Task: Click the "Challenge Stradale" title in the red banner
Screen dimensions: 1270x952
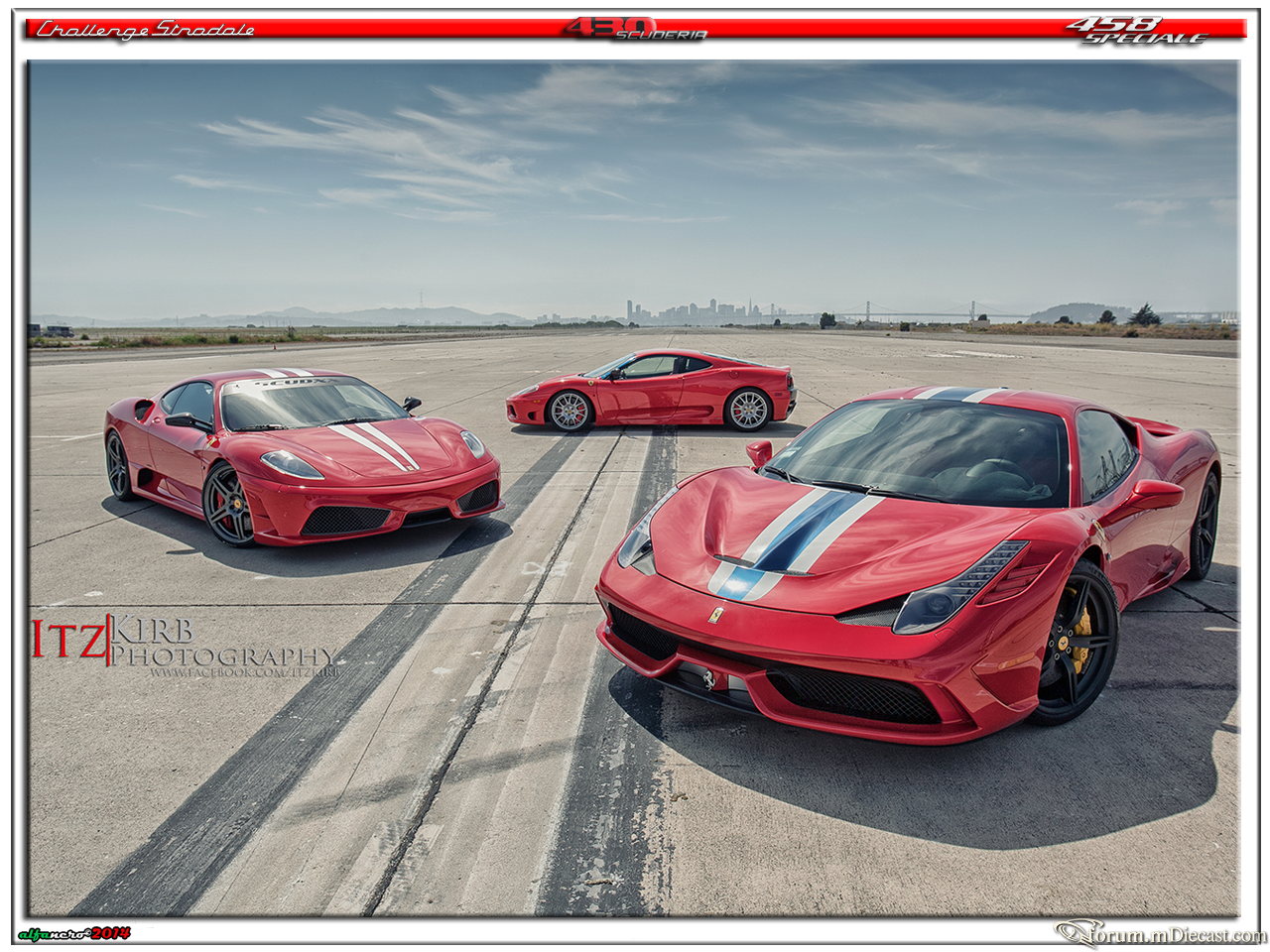Action: click(145, 30)
